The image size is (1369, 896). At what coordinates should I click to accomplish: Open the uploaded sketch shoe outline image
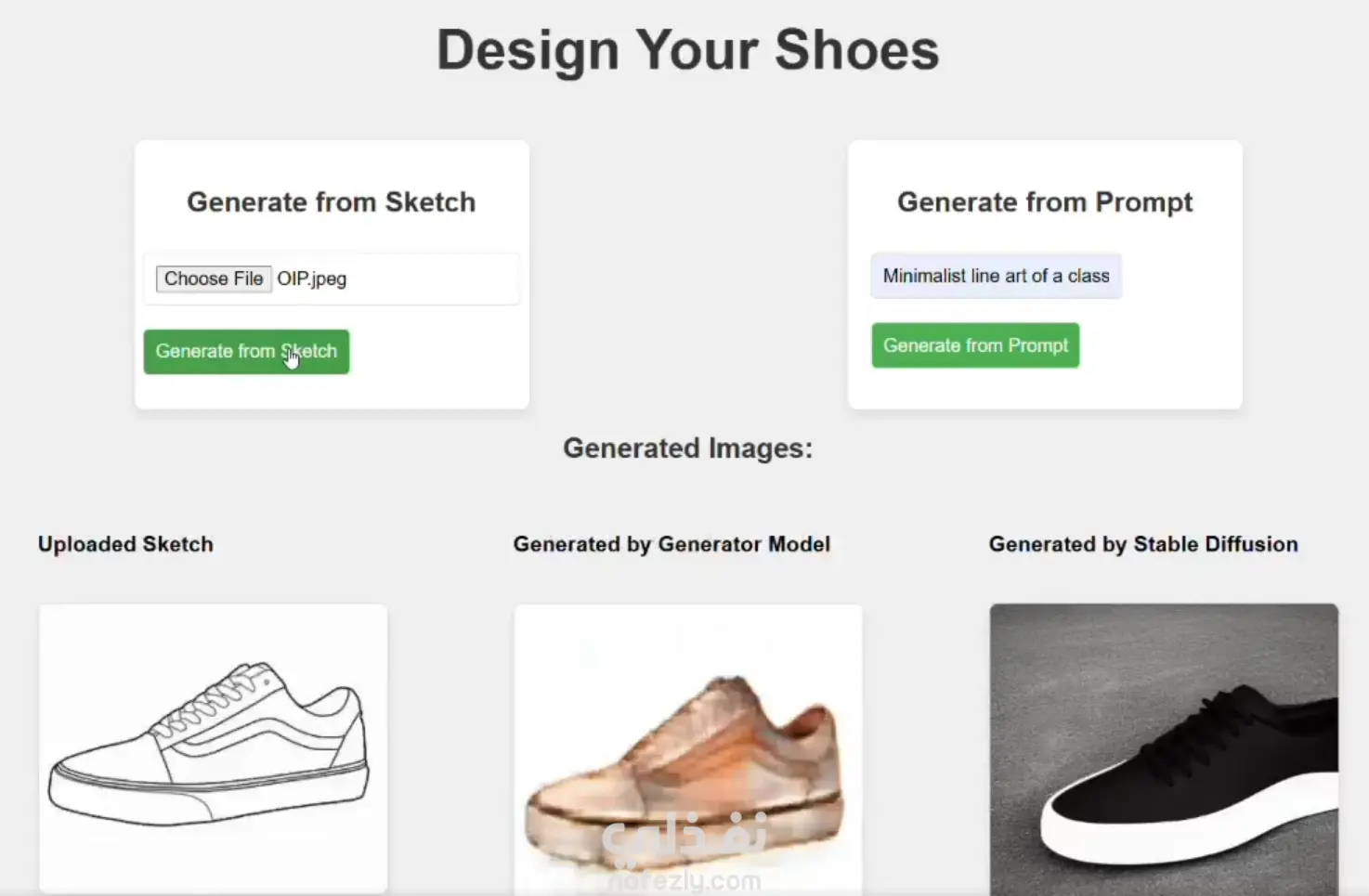pos(213,748)
